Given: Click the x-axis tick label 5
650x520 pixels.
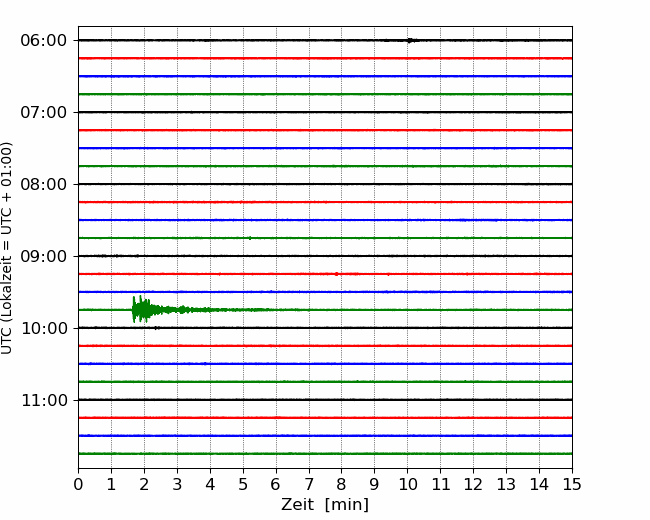Looking at the screenshot, I should pyautogui.click(x=243, y=484).
